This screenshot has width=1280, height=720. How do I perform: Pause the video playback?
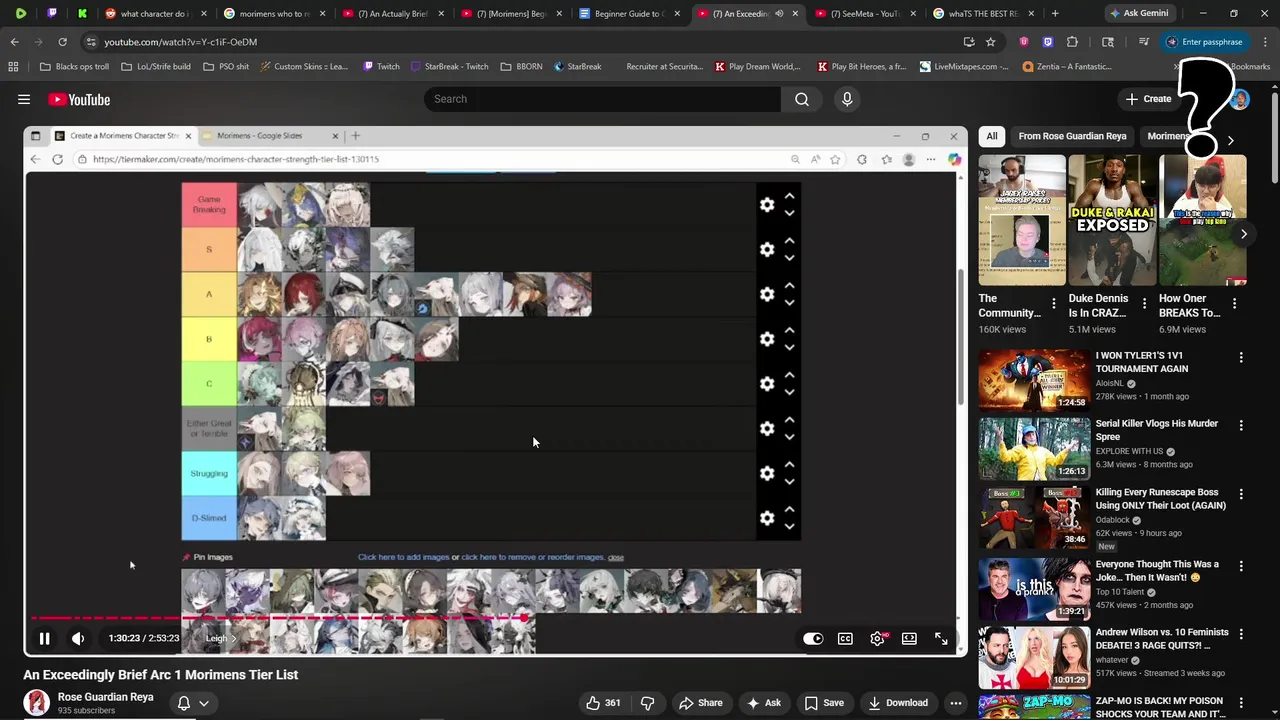[x=44, y=638]
